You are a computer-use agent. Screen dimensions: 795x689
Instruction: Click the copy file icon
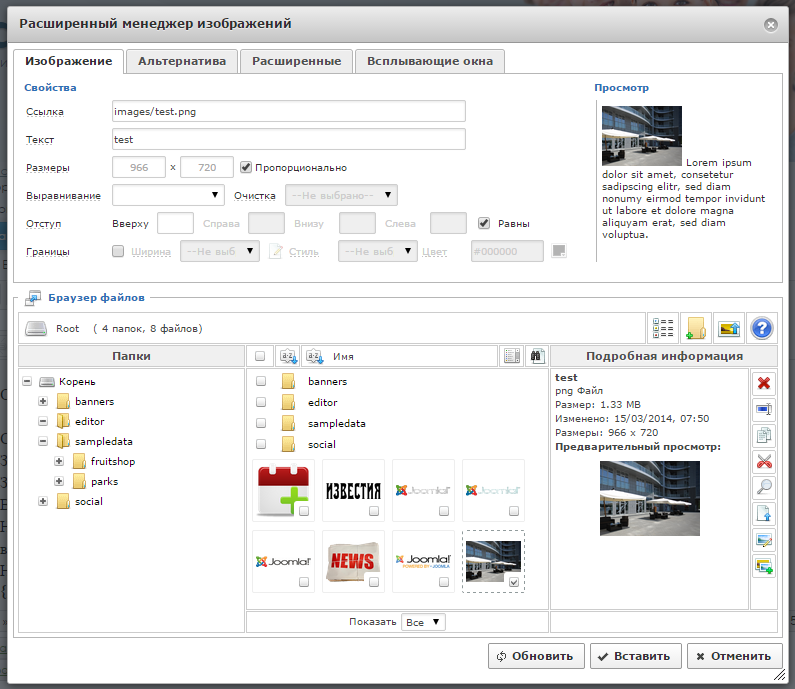coord(764,435)
